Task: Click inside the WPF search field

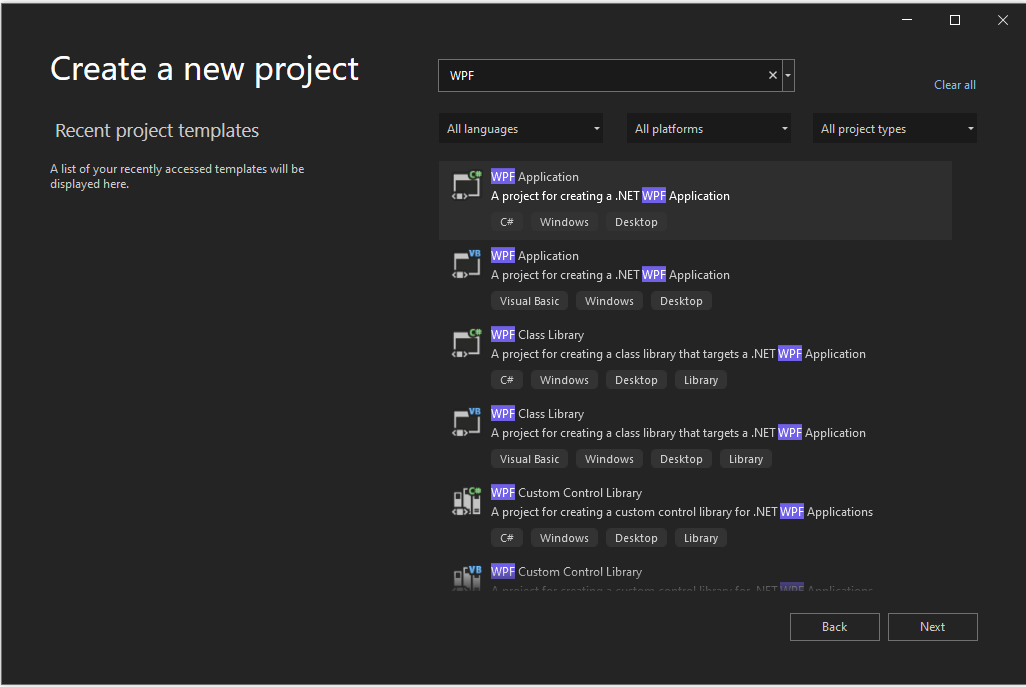Action: point(600,74)
